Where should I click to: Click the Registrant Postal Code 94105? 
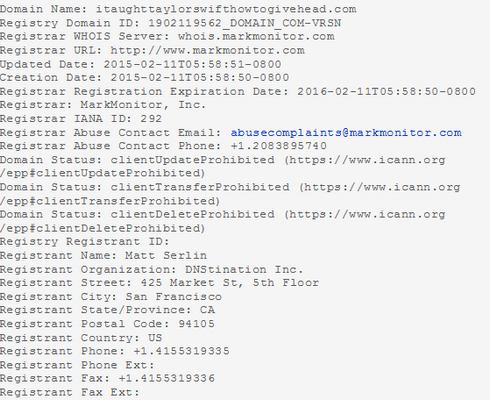(x=196, y=324)
